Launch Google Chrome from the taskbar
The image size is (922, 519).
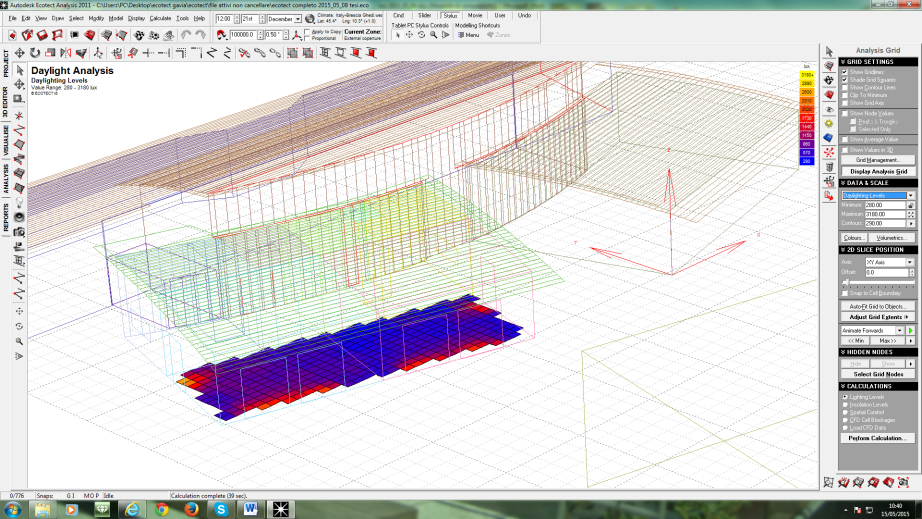click(162, 508)
